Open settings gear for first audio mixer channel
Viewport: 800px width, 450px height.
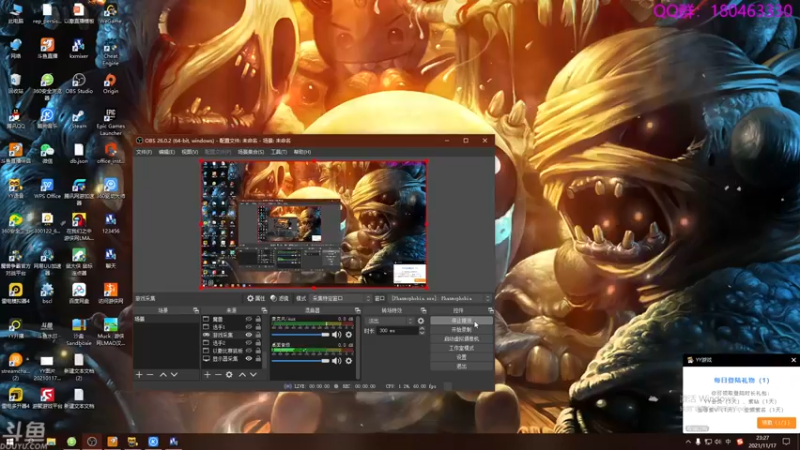pos(350,336)
